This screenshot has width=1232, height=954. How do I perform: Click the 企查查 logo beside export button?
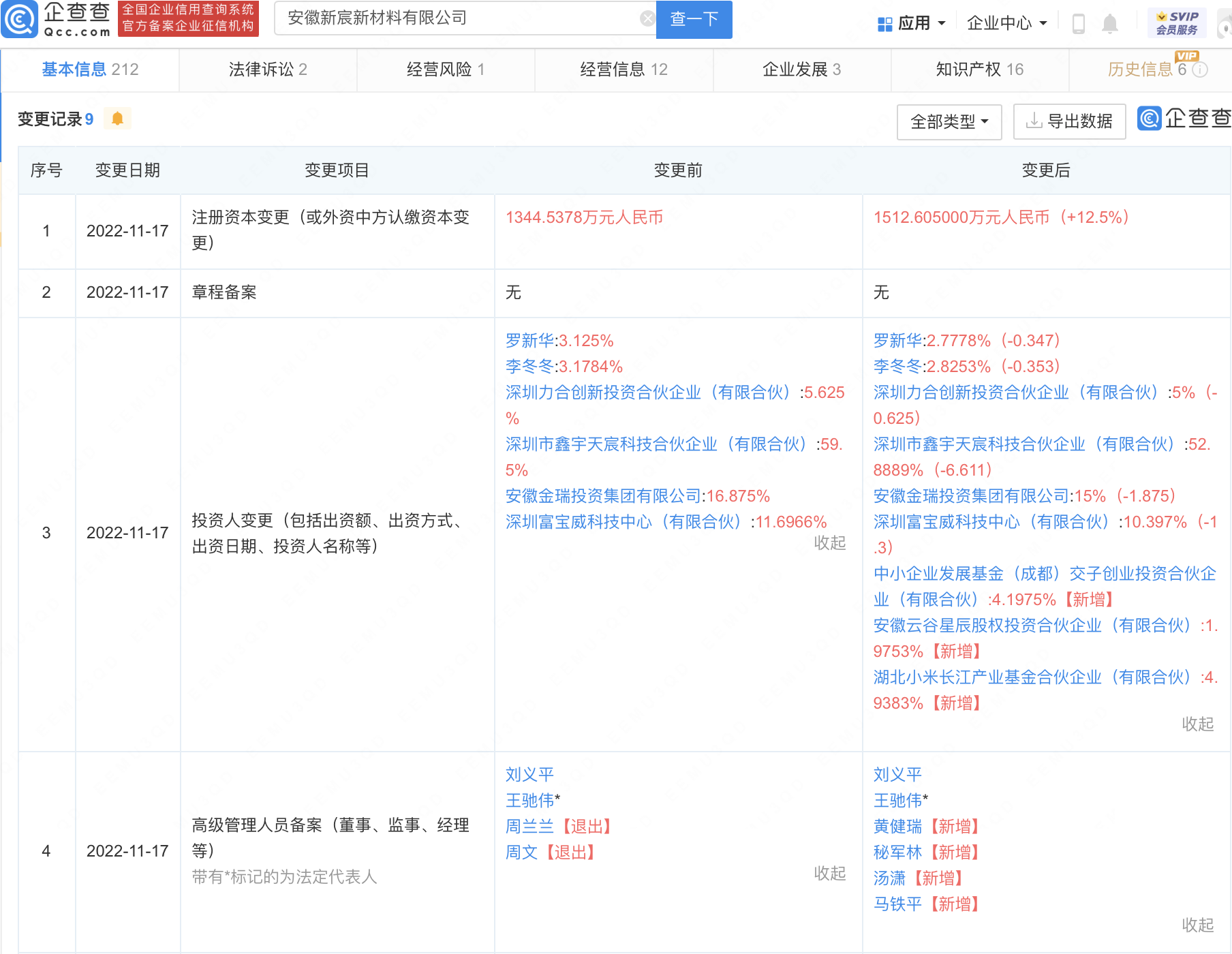point(1184,119)
